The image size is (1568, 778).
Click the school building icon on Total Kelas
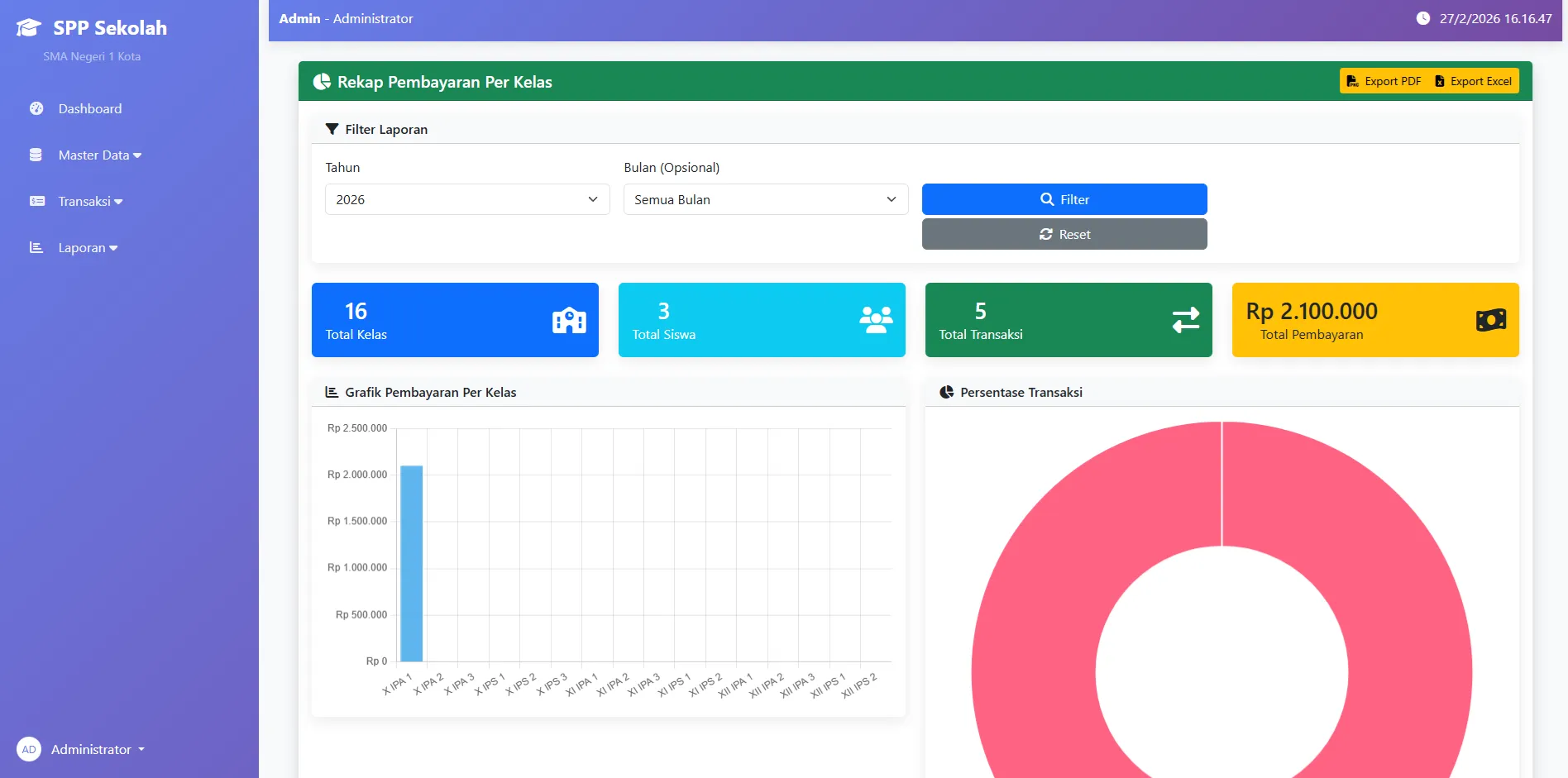point(569,320)
